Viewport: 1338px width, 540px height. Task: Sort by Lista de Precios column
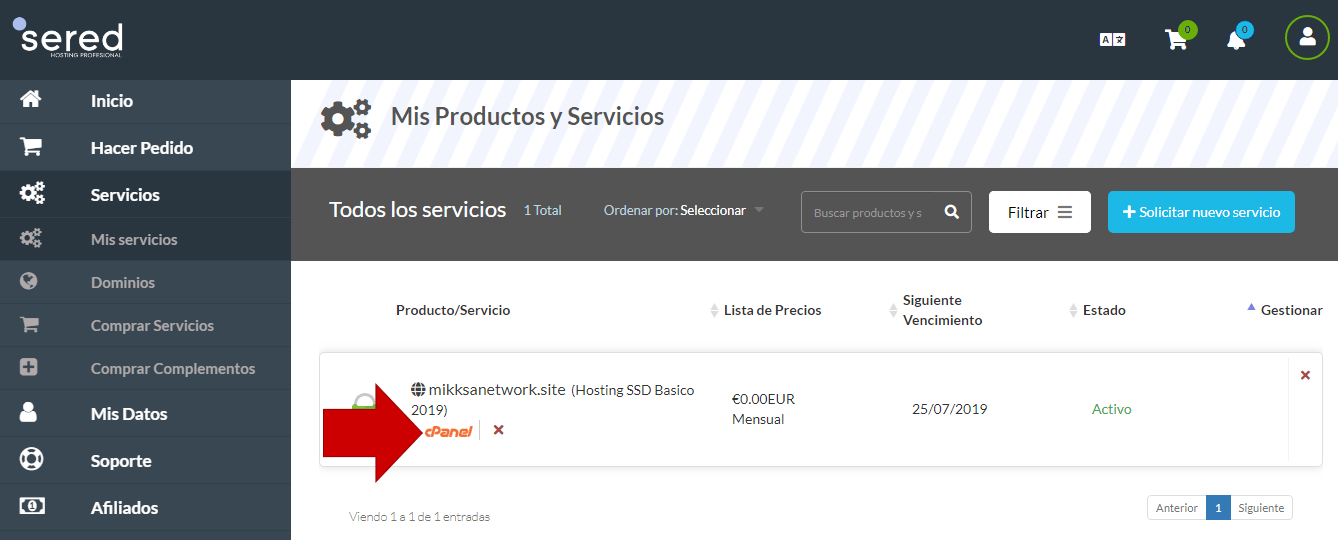pyautogui.click(x=772, y=310)
